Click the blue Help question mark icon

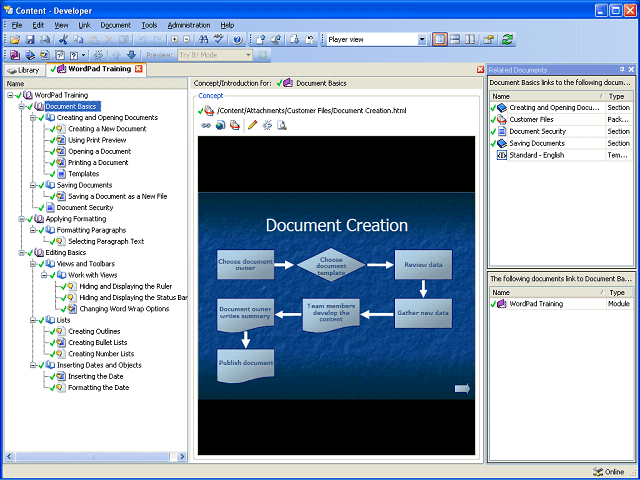pyautogui.click(x=237, y=39)
